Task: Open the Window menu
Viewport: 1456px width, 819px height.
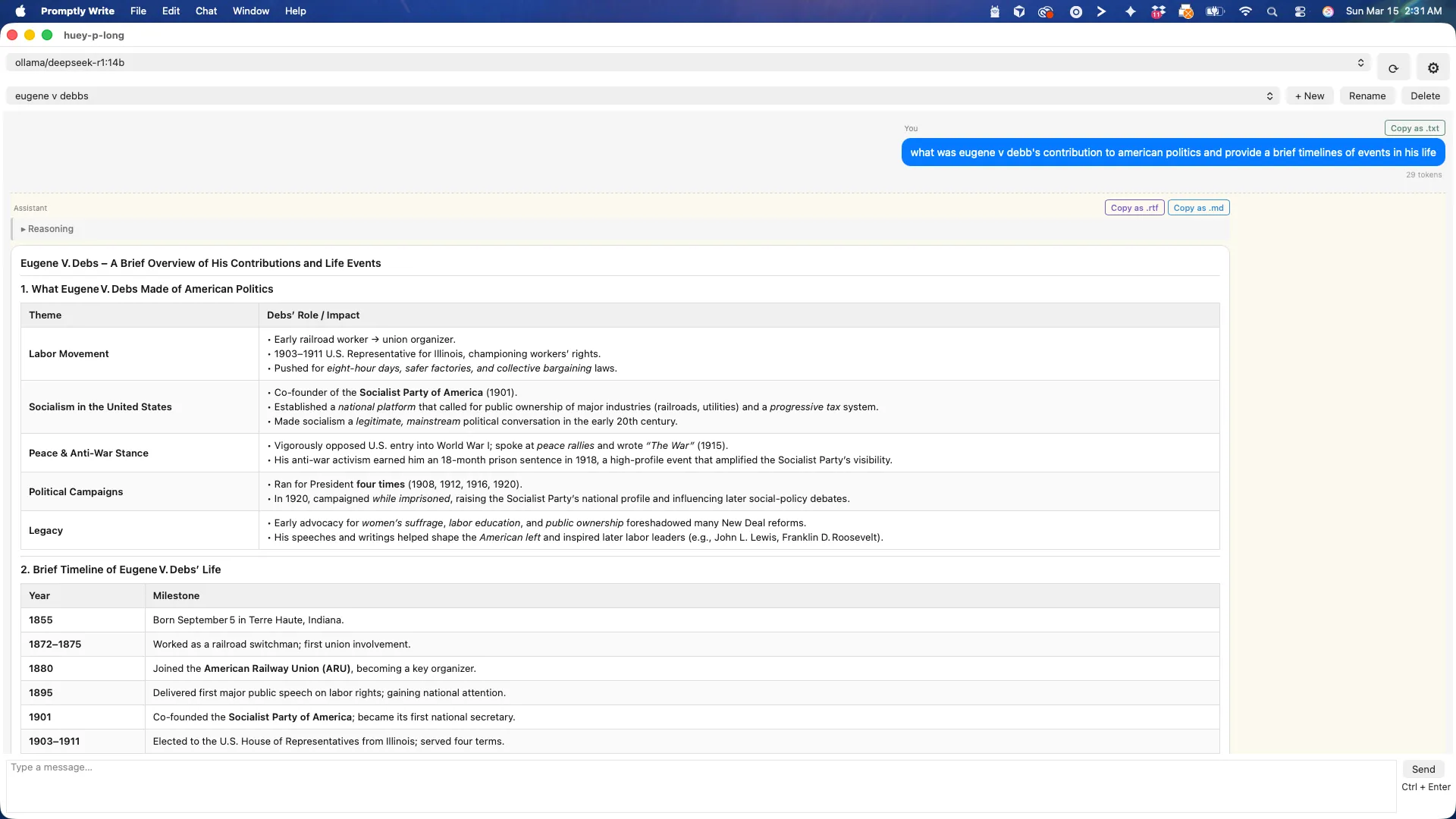Action: (x=250, y=11)
